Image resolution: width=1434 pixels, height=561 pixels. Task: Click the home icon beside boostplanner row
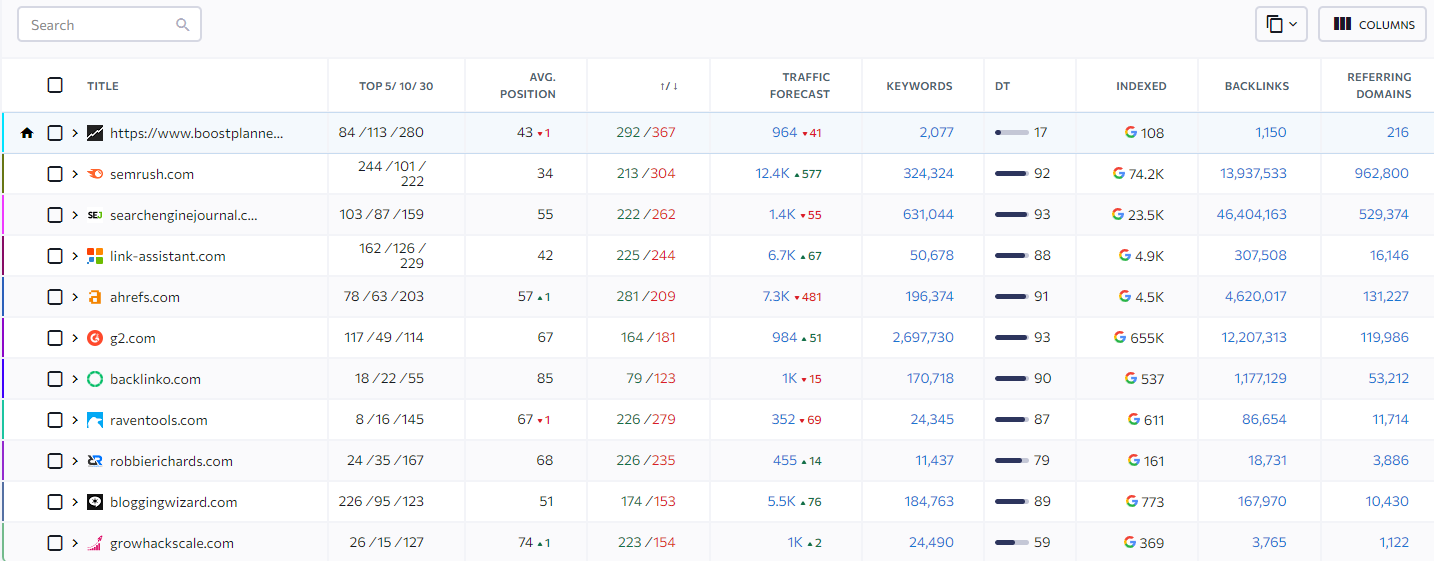(27, 133)
